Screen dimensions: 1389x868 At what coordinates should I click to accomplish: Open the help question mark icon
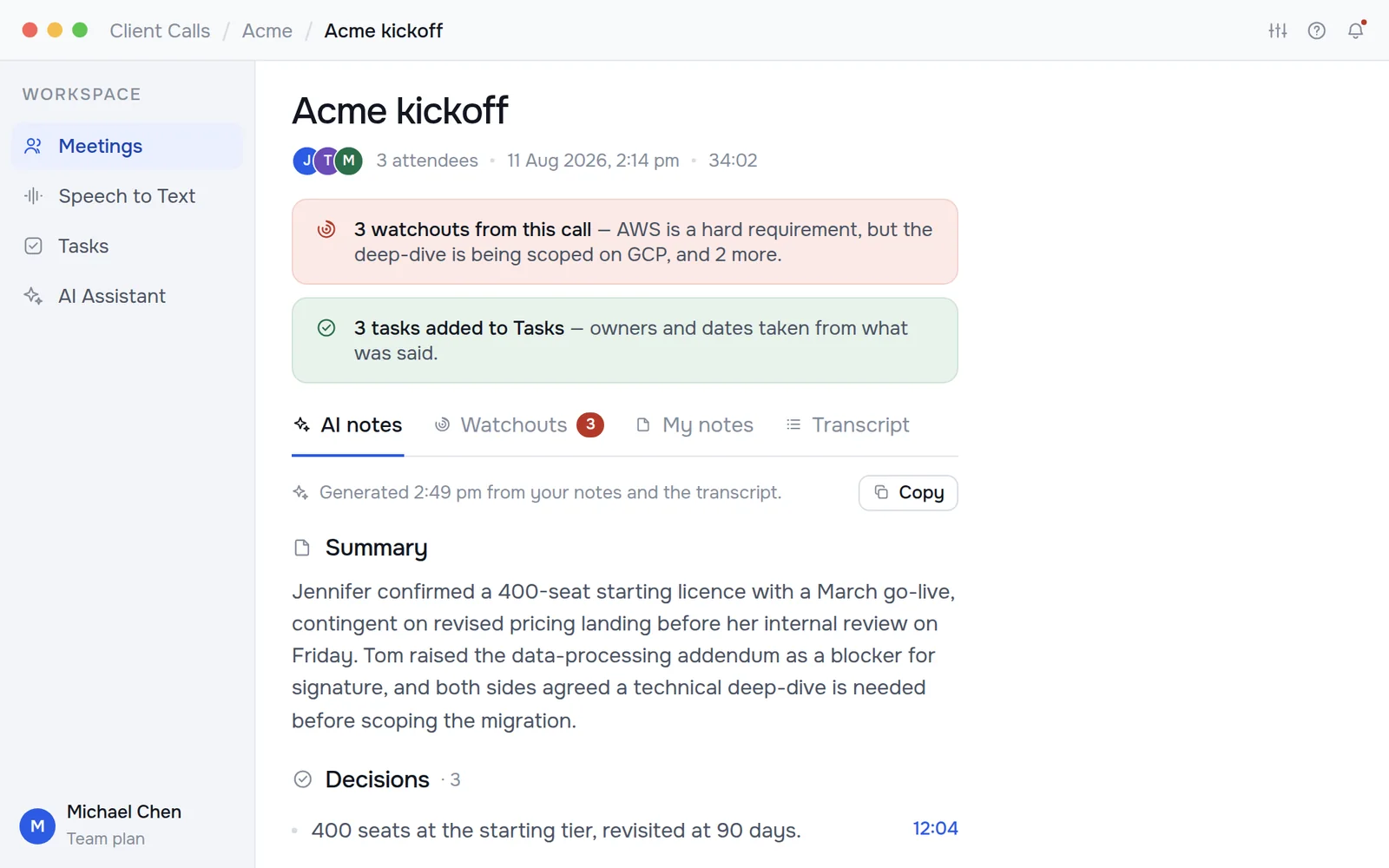pos(1317,31)
